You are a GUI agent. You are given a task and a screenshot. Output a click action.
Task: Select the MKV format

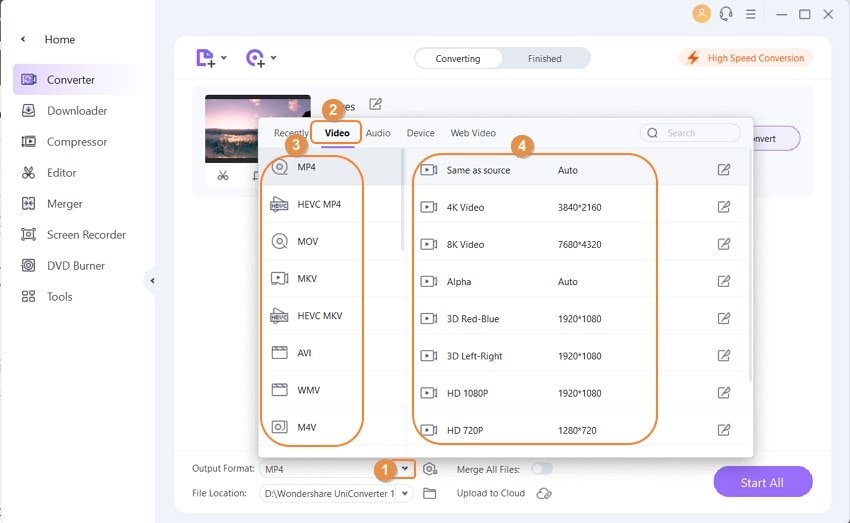(x=331, y=279)
